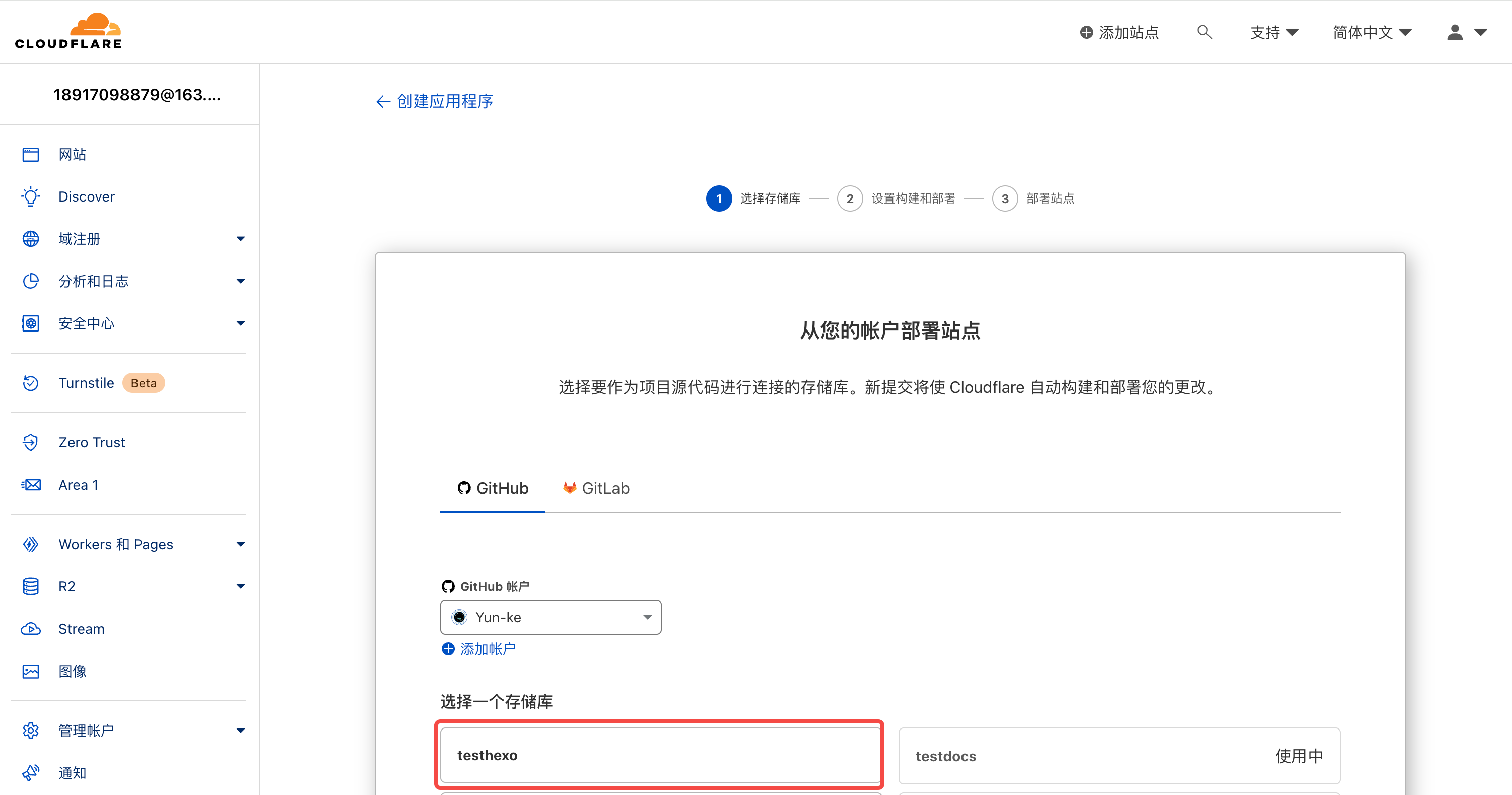Screen dimensions: 1512x795
Task: Click the Cloudflare logo
Action: (68, 31)
